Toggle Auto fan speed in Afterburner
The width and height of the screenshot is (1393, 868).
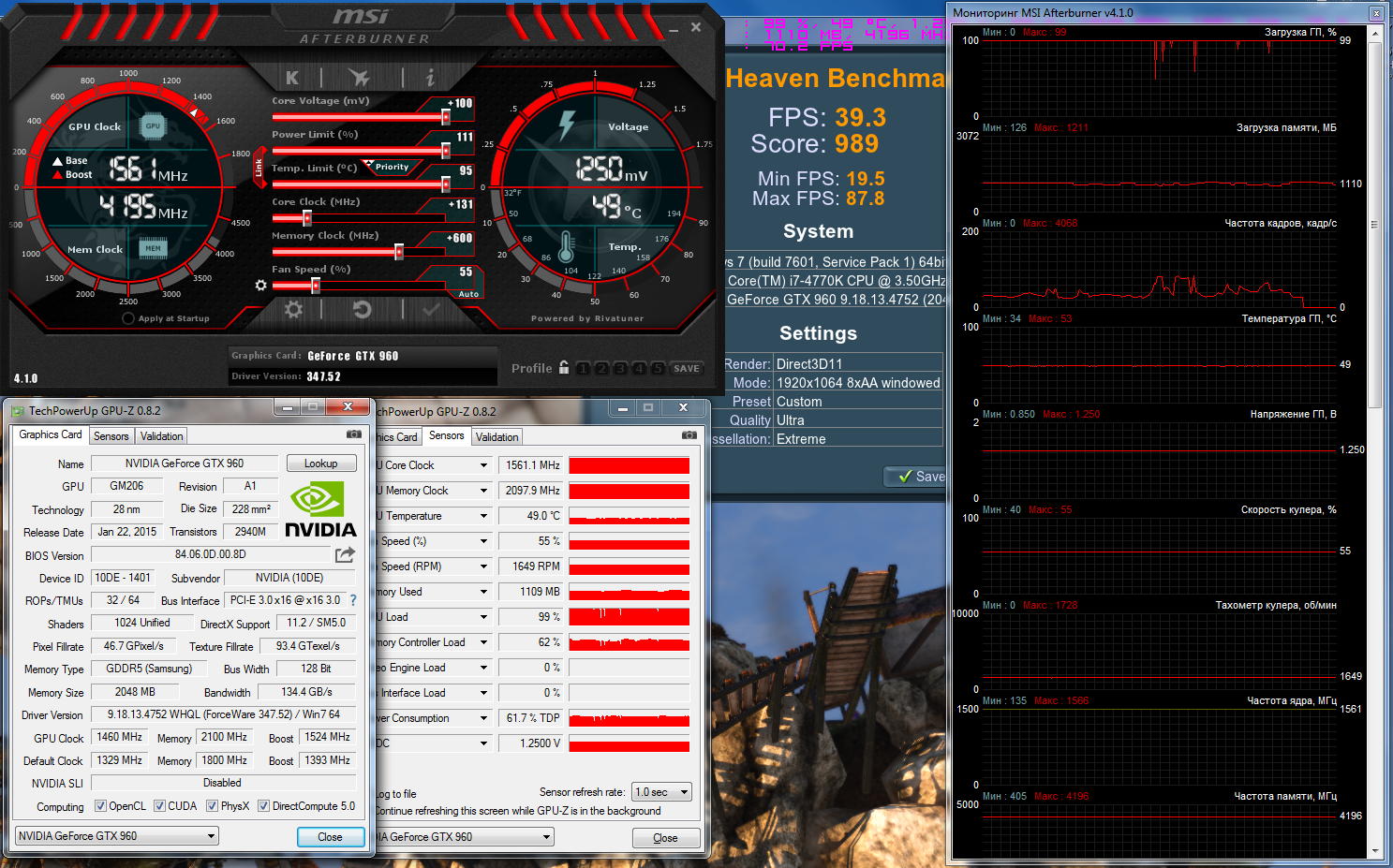pyautogui.click(x=468, y=294)
